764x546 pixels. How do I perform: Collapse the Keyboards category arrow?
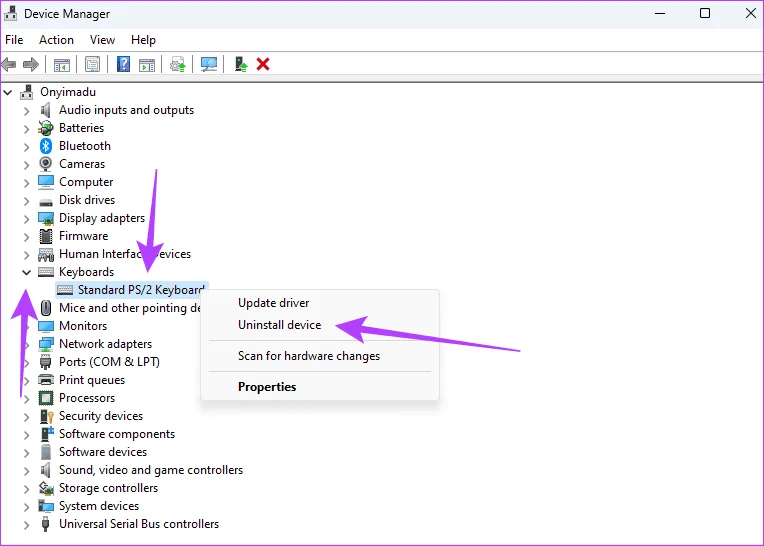[x=26, y=272]
